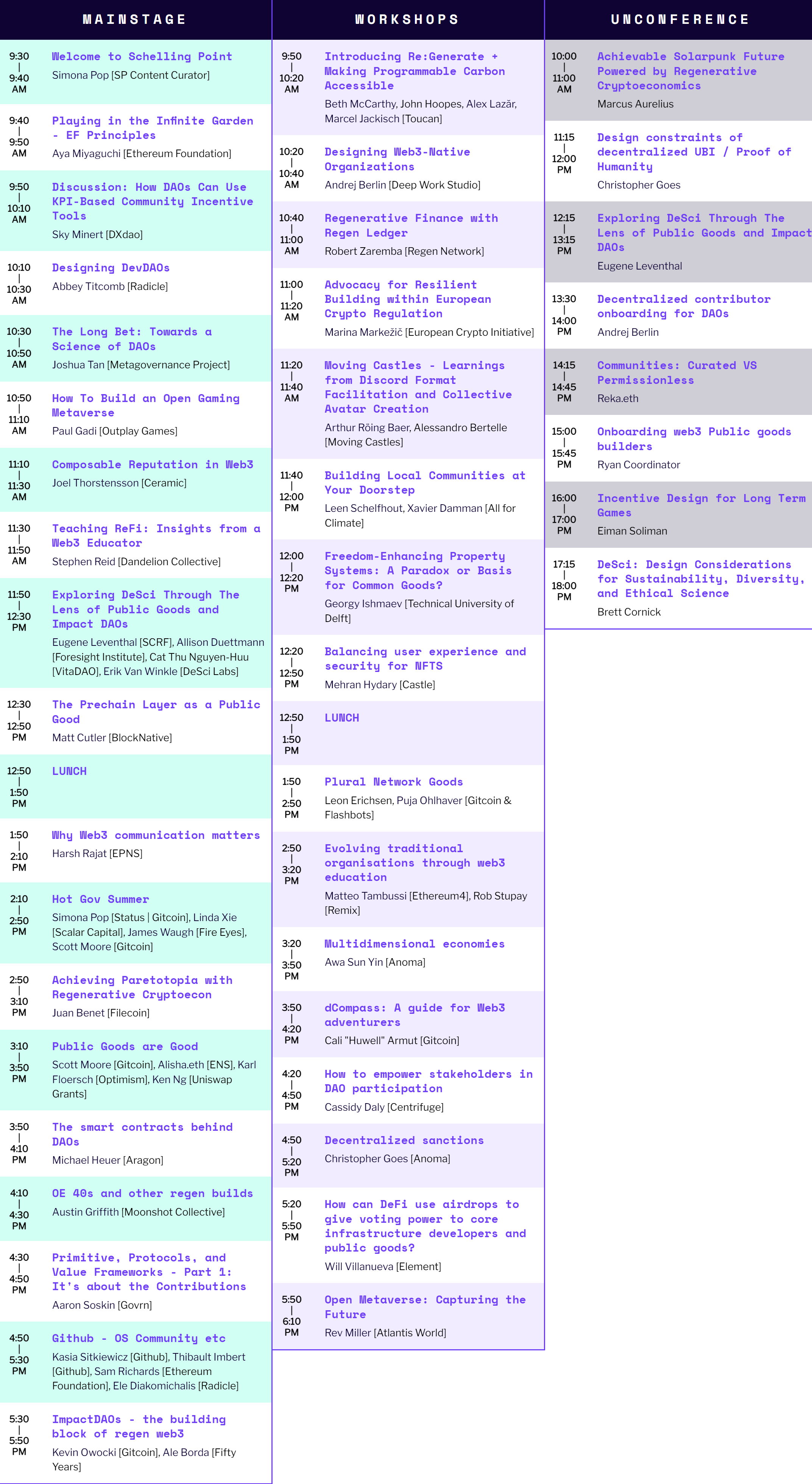Click speaker name Marcus Aurelius
Screen dimensions: 812x1484
pos(635,104)
